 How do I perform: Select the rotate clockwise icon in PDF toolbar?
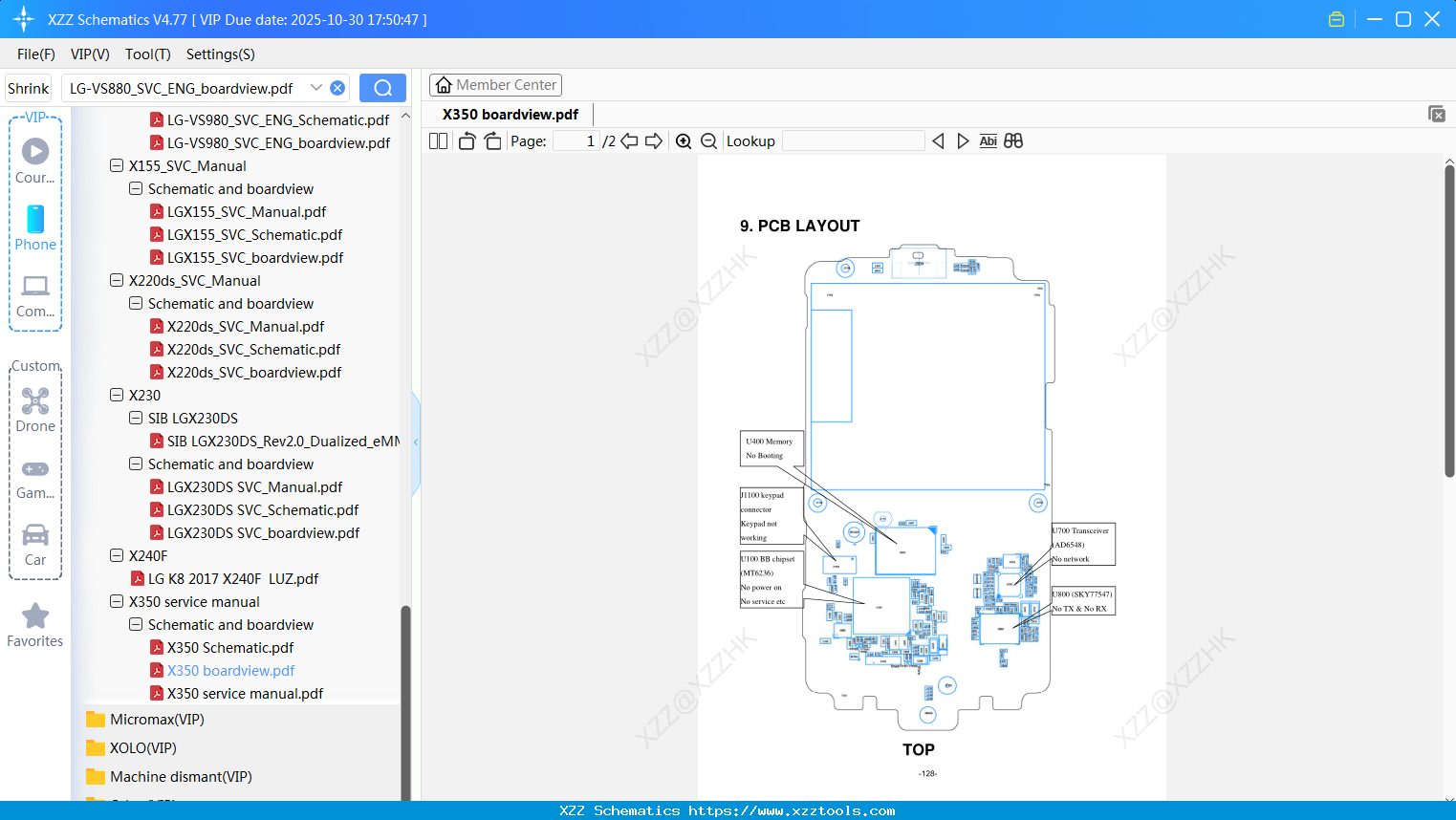click(x=493, y=140)
